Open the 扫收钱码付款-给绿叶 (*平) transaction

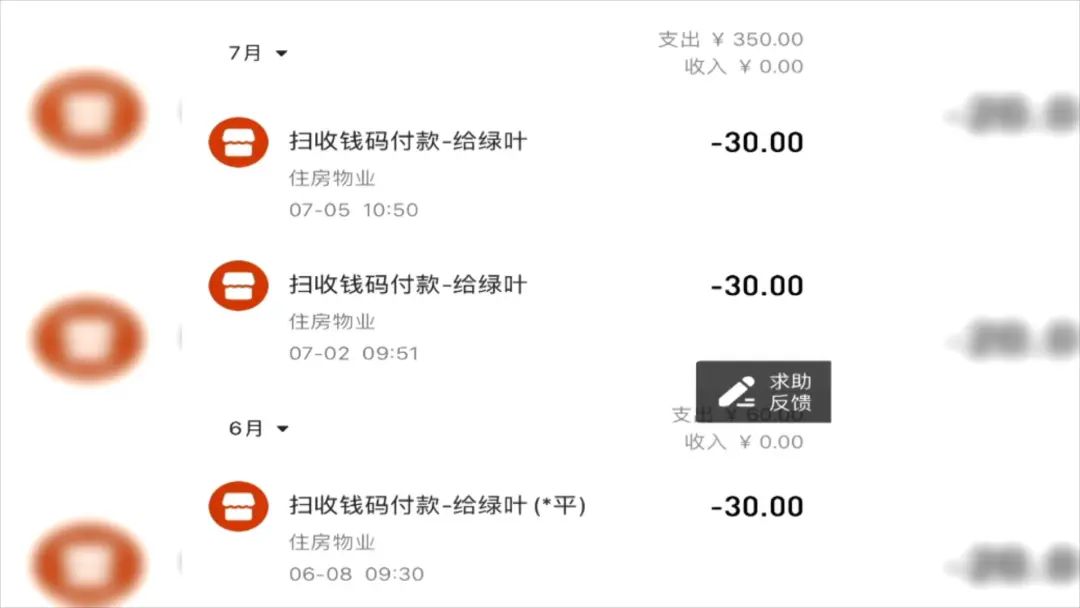506,534
